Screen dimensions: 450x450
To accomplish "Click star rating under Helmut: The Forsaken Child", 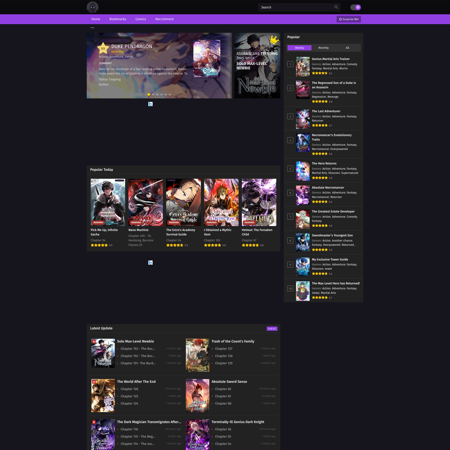I will [x=250, y=245].
